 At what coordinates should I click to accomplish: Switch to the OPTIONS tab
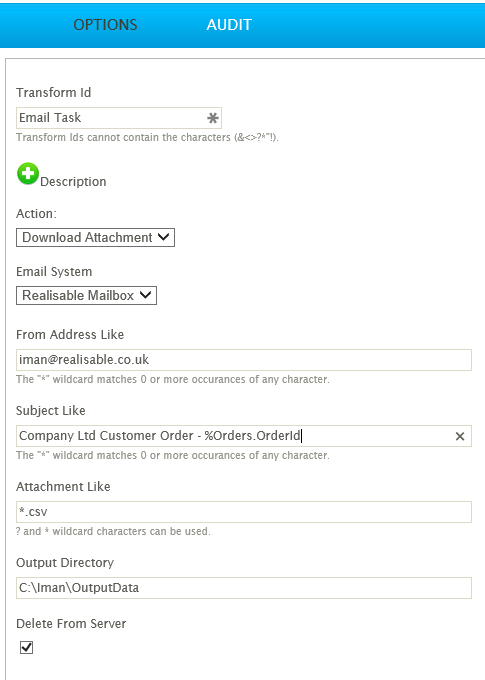(105, 25)
